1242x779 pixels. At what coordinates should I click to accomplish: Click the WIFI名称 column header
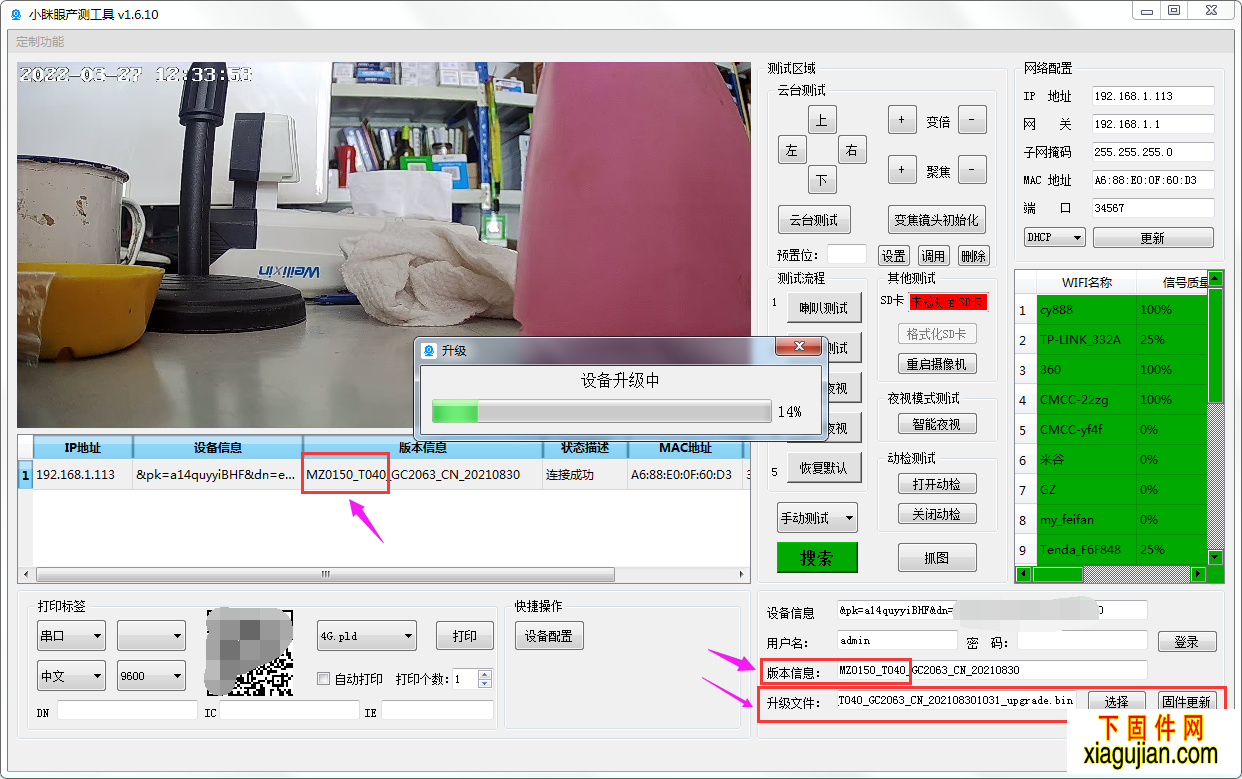[1086, 282]
